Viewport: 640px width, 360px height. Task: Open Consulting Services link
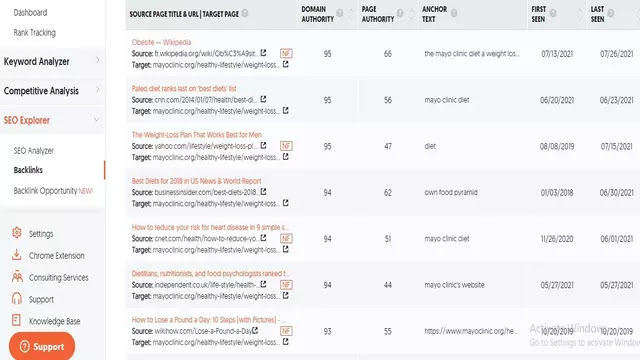[x=58, y=278]
